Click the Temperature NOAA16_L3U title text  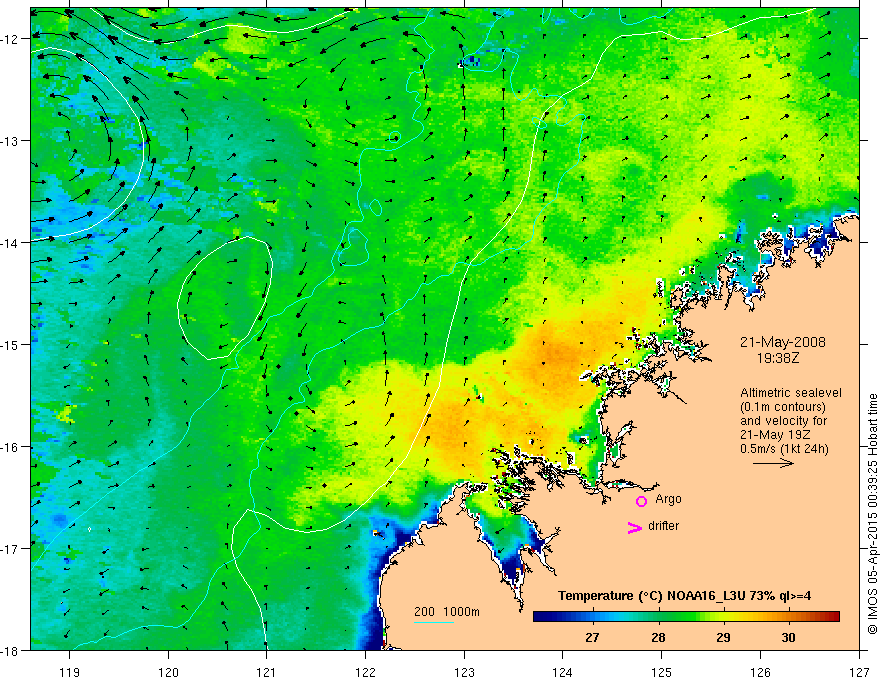(x=684, y=596)
